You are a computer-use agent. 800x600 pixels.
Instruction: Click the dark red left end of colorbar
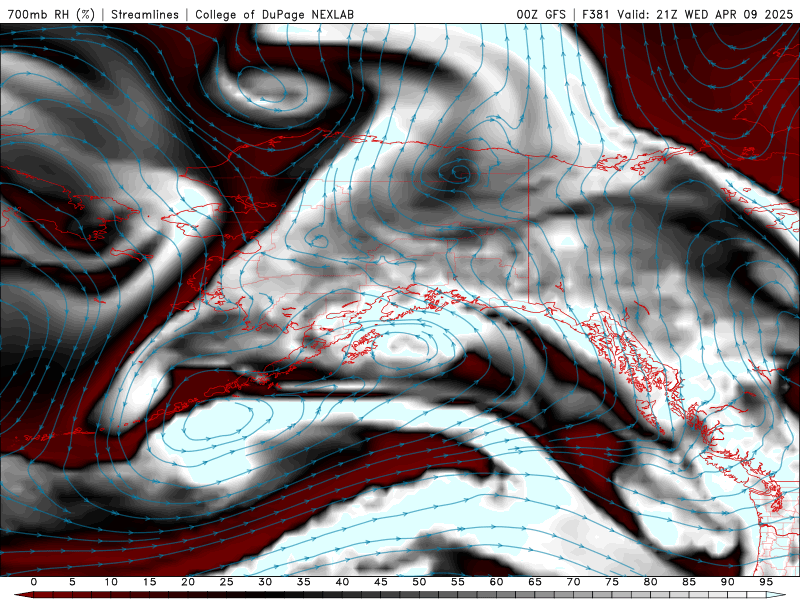(x=23, y=595)
